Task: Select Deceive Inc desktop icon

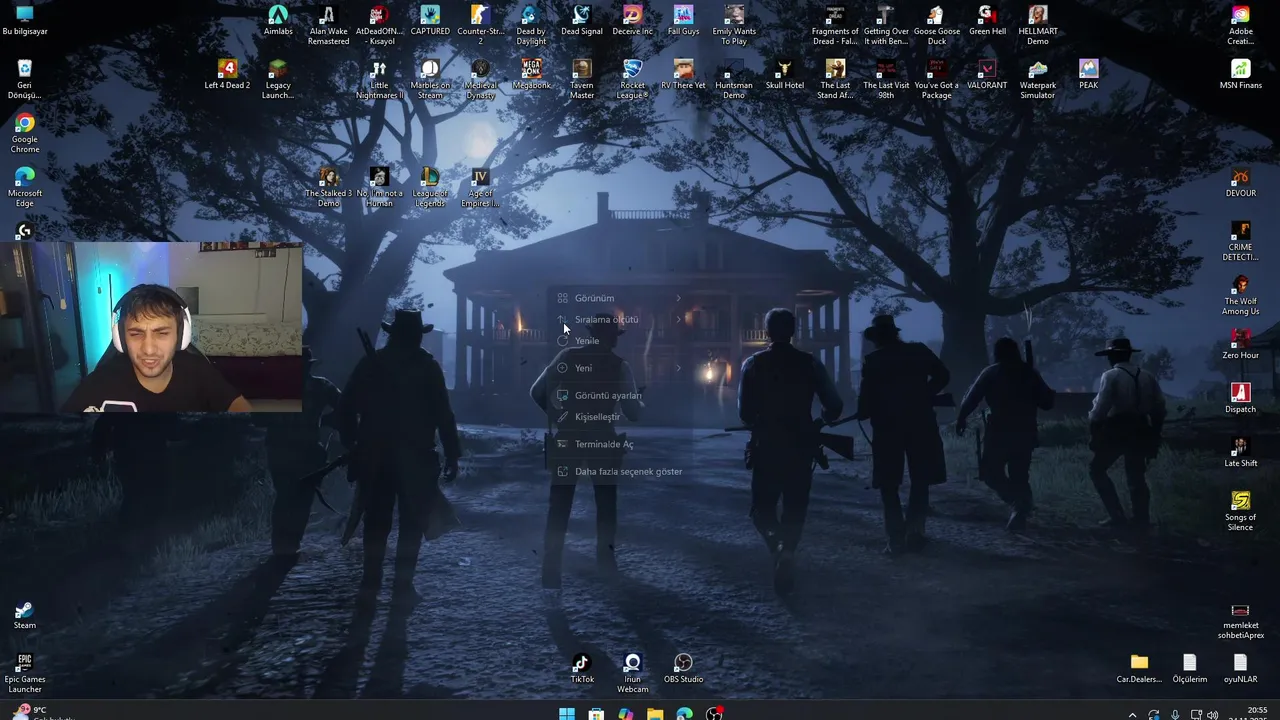Action: point(632,20)
